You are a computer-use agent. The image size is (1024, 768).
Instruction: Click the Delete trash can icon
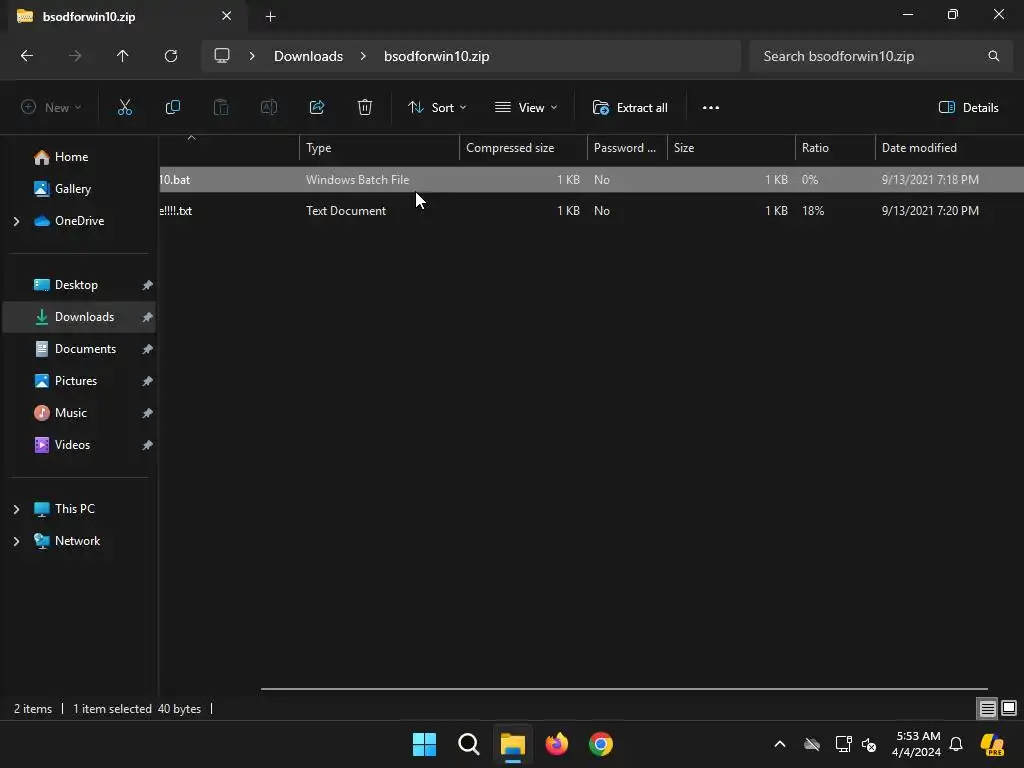click(x=365, y=108)
